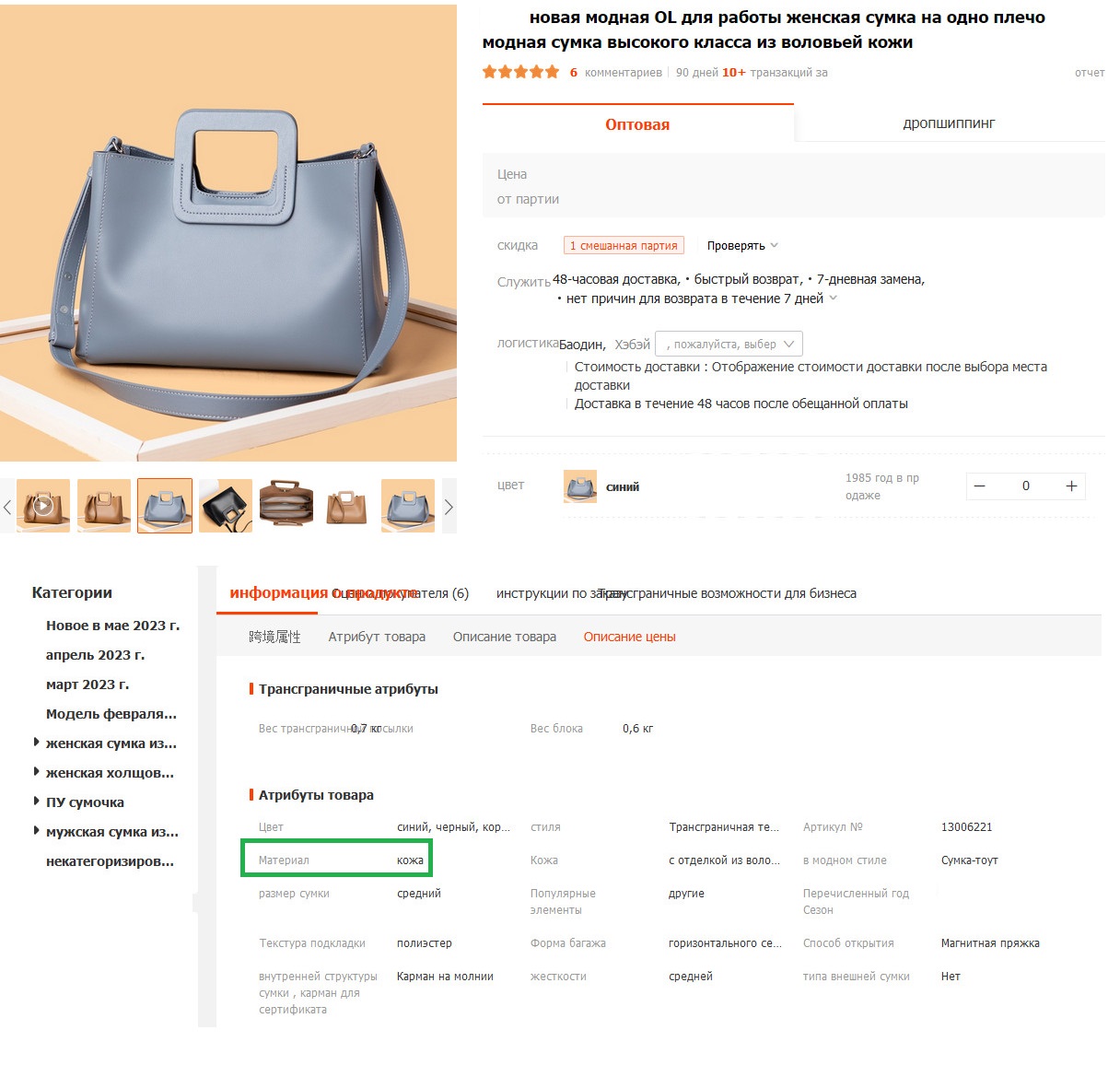The height and width of the screenshot is (1065, 1120).
Task: Play the product video thumbnail
Action: (x=42, y=506)
